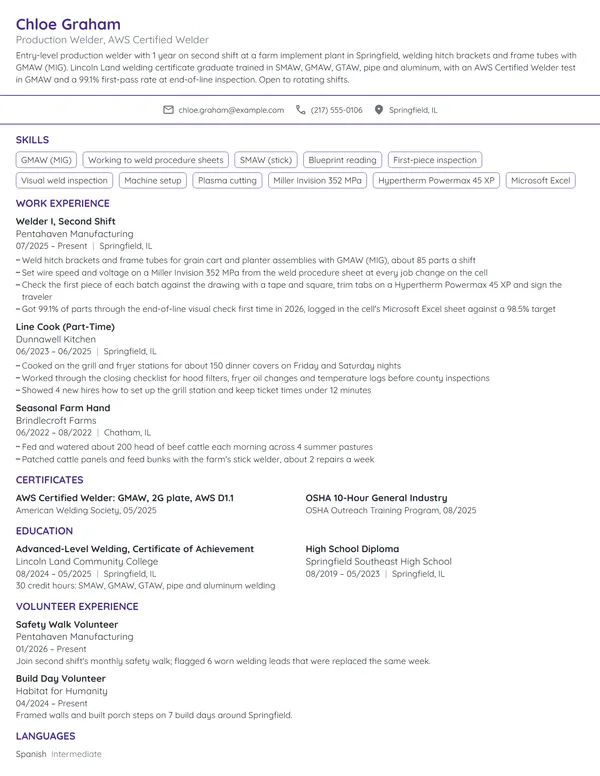Select the Hypertherm Powermax 45 XP tag
600x776 pixels.
click(x=436, y=181)
